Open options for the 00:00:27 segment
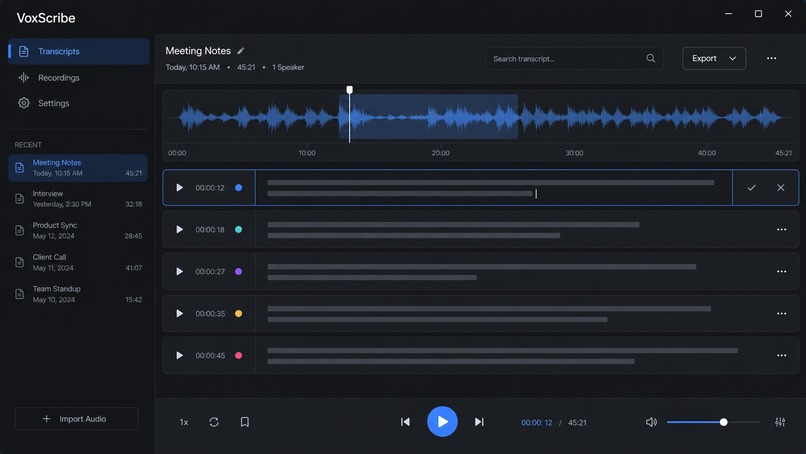 click(781, 271)
